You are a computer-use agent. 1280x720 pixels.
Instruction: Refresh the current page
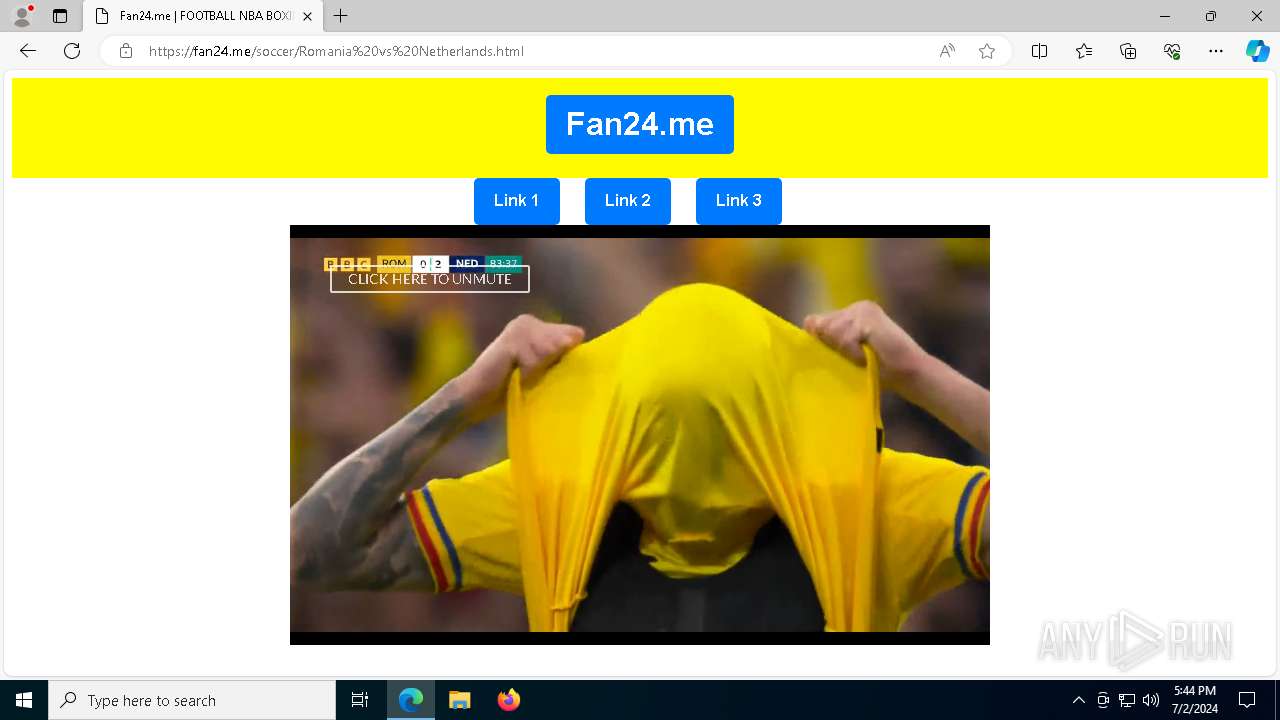72,51
